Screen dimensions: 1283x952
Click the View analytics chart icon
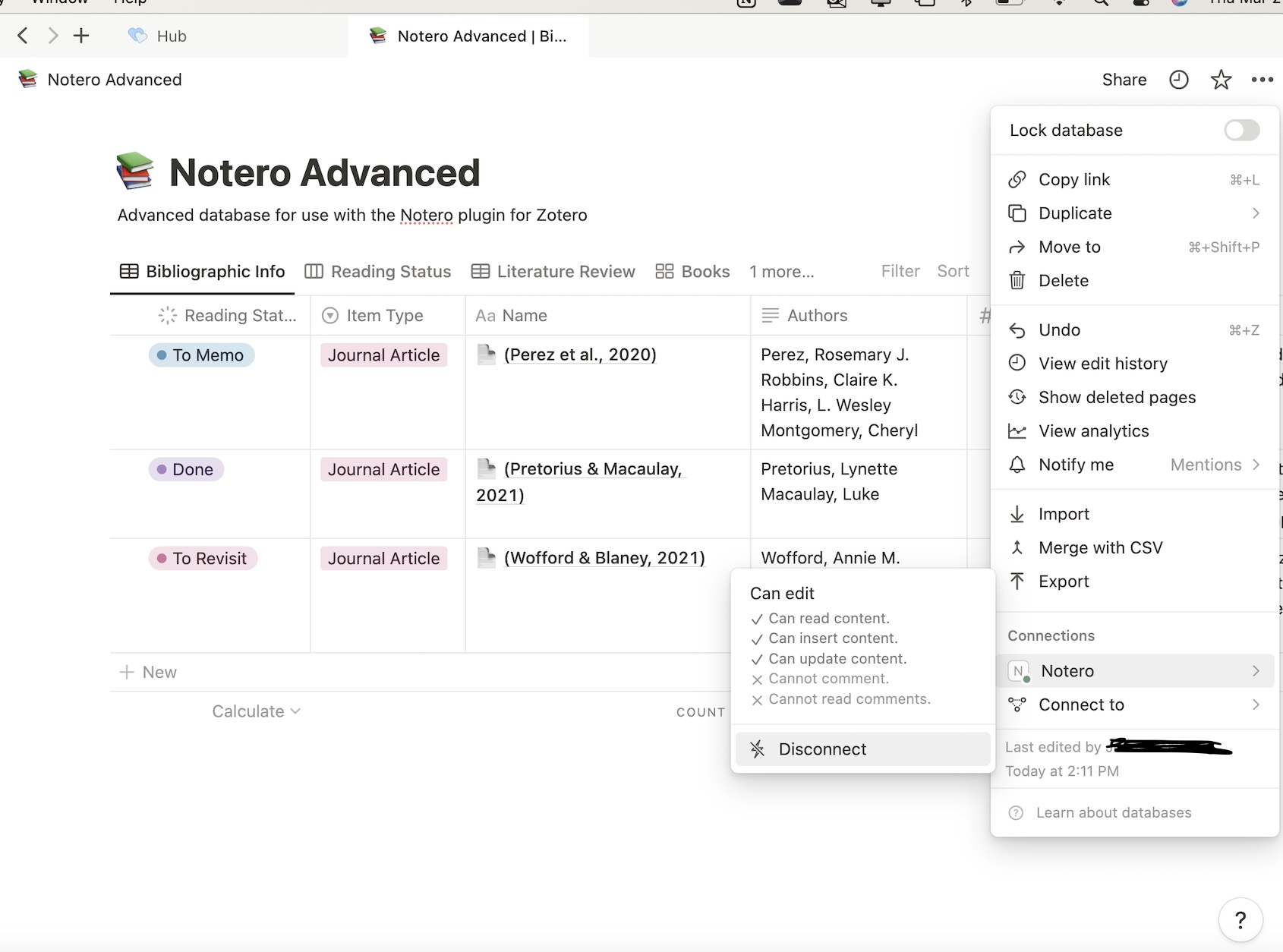[1017, 431]
